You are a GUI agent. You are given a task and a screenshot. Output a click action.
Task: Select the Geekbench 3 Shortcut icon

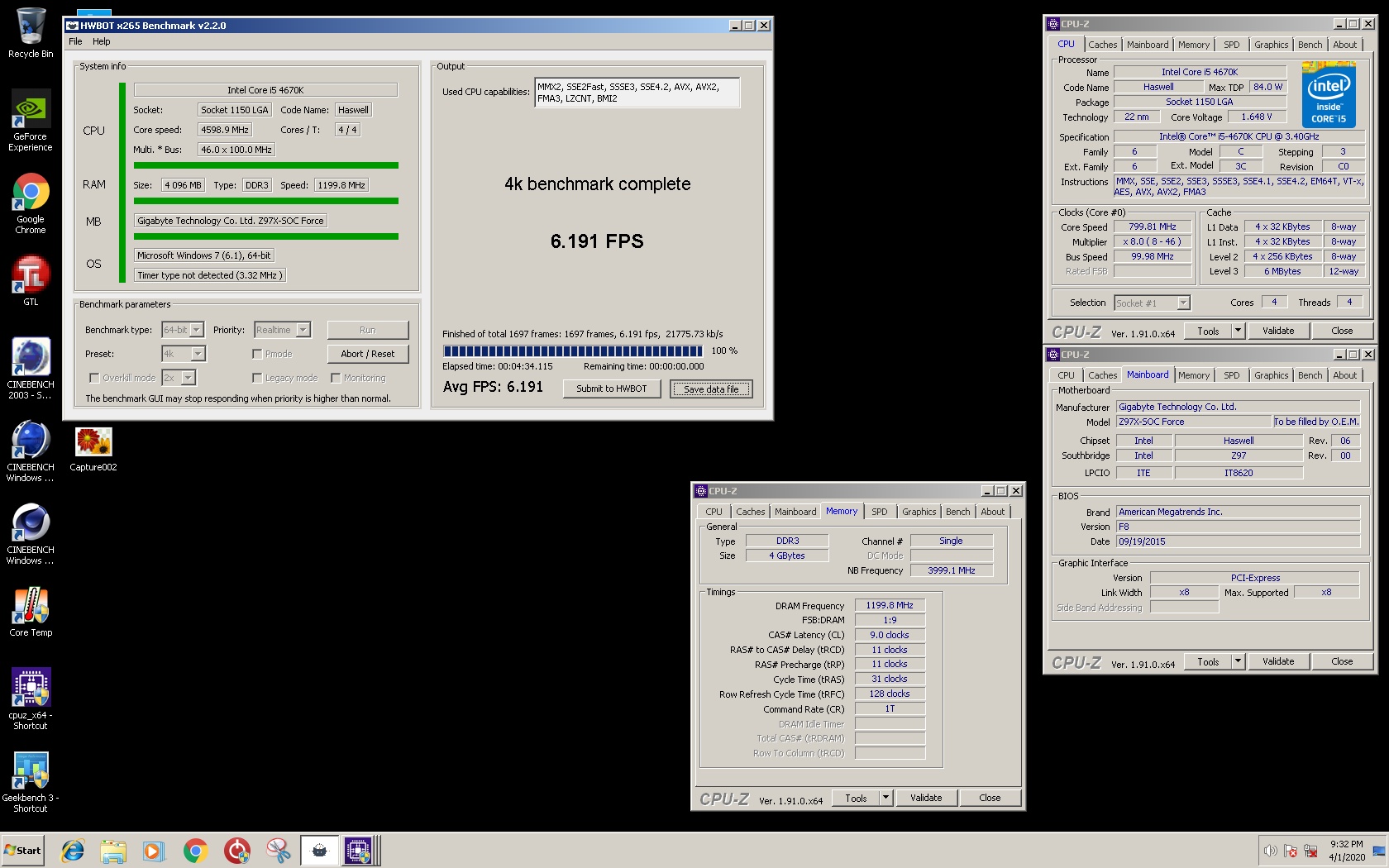pyautogui.click(x=31, y=782)
